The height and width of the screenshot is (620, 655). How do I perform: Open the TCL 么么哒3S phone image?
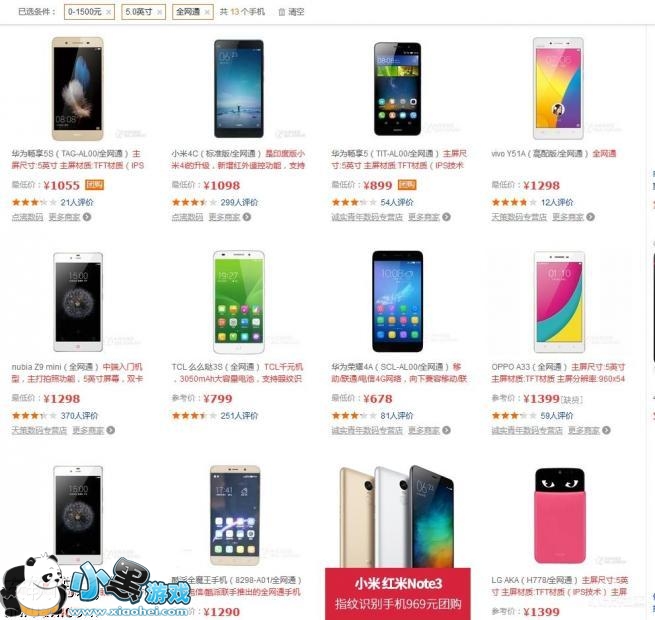pos(239,302)
